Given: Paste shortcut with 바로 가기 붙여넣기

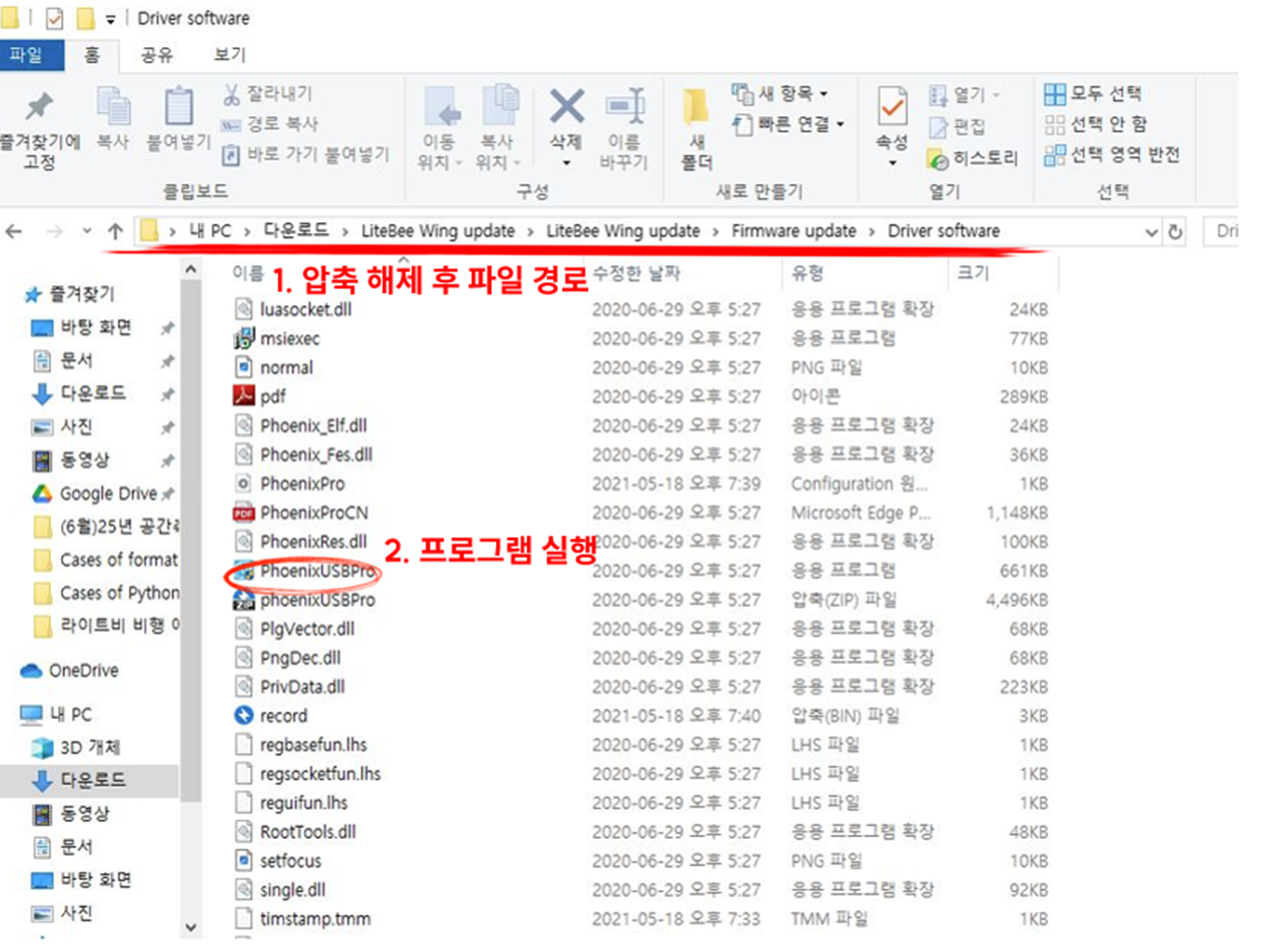Looking at the screenshot, I should pyautogui.click(x=306, y=154).
